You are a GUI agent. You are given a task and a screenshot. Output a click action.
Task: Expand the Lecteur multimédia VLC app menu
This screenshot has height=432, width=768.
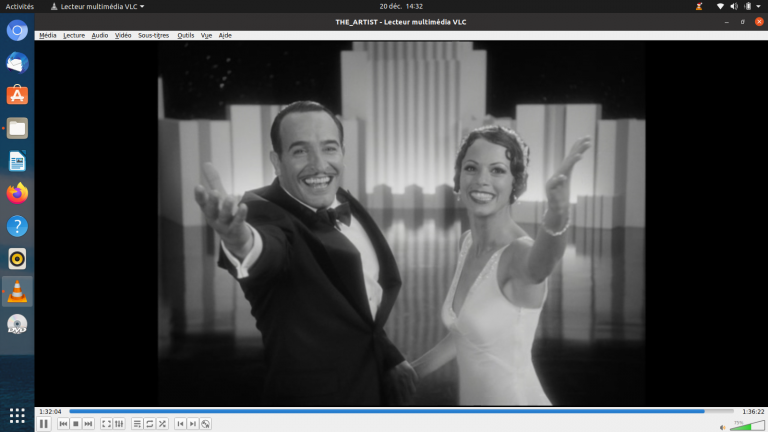click(97, 6)
